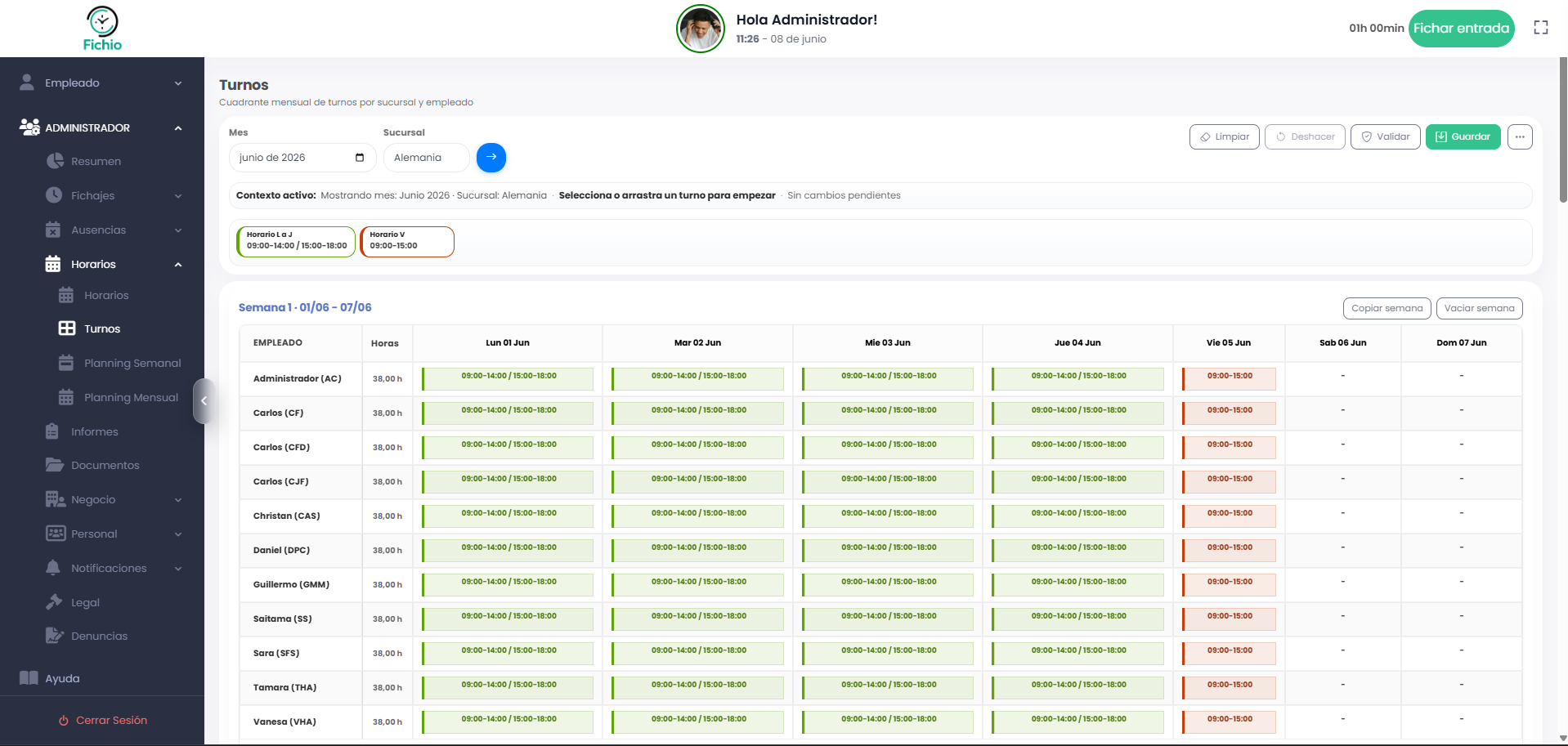Click Sara (SFS) shift on Mie 03 Jun

[888, 654]
